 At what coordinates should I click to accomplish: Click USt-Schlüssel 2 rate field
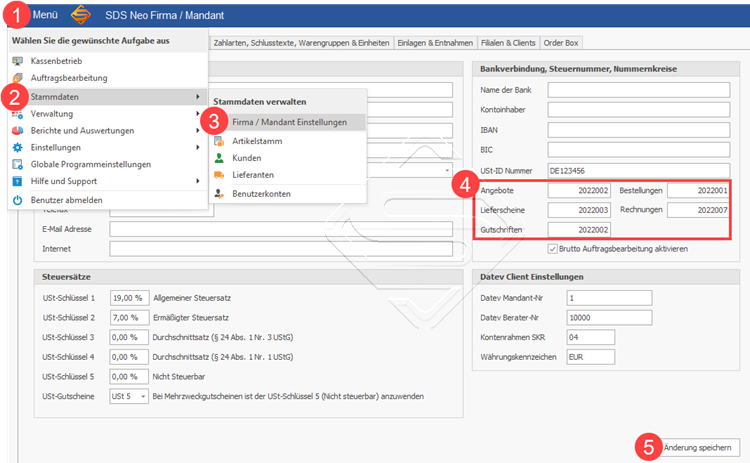(x=129, y=318)
